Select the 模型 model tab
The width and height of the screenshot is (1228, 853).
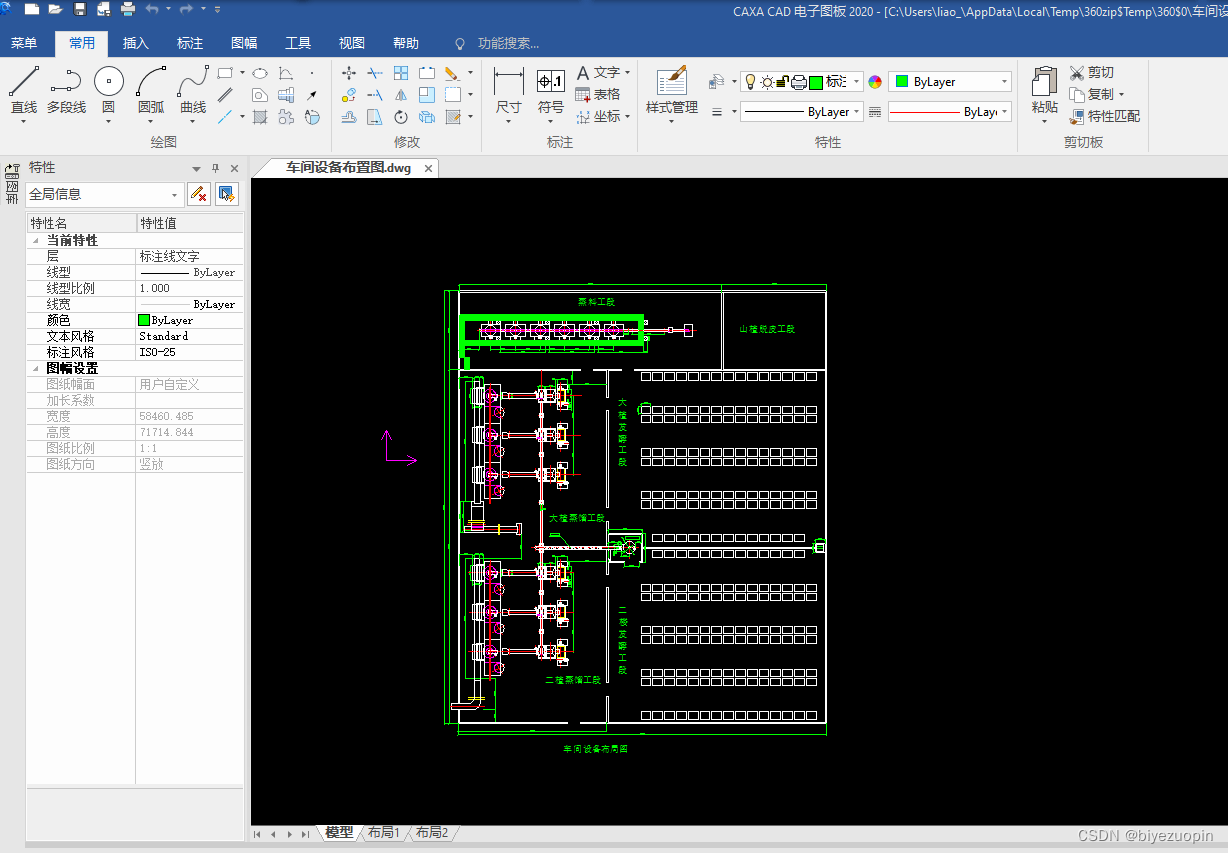(339, 832)
